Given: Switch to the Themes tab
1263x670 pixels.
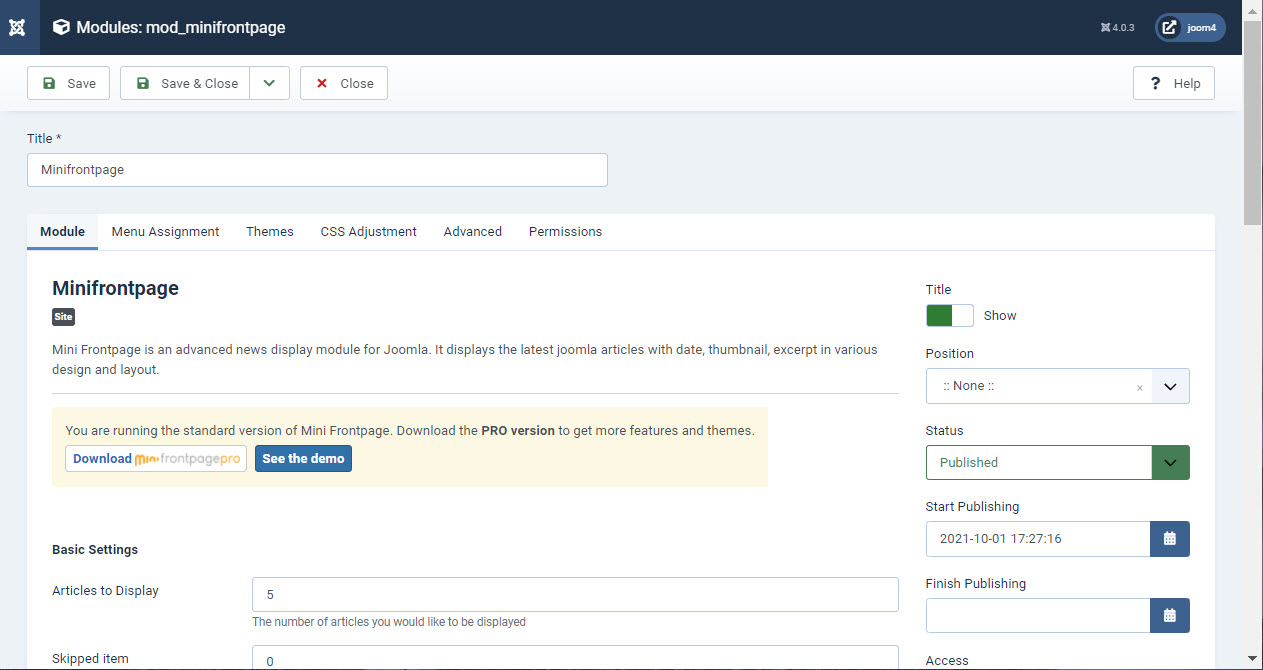Looking at the screenshot, I should click(270, 231).
